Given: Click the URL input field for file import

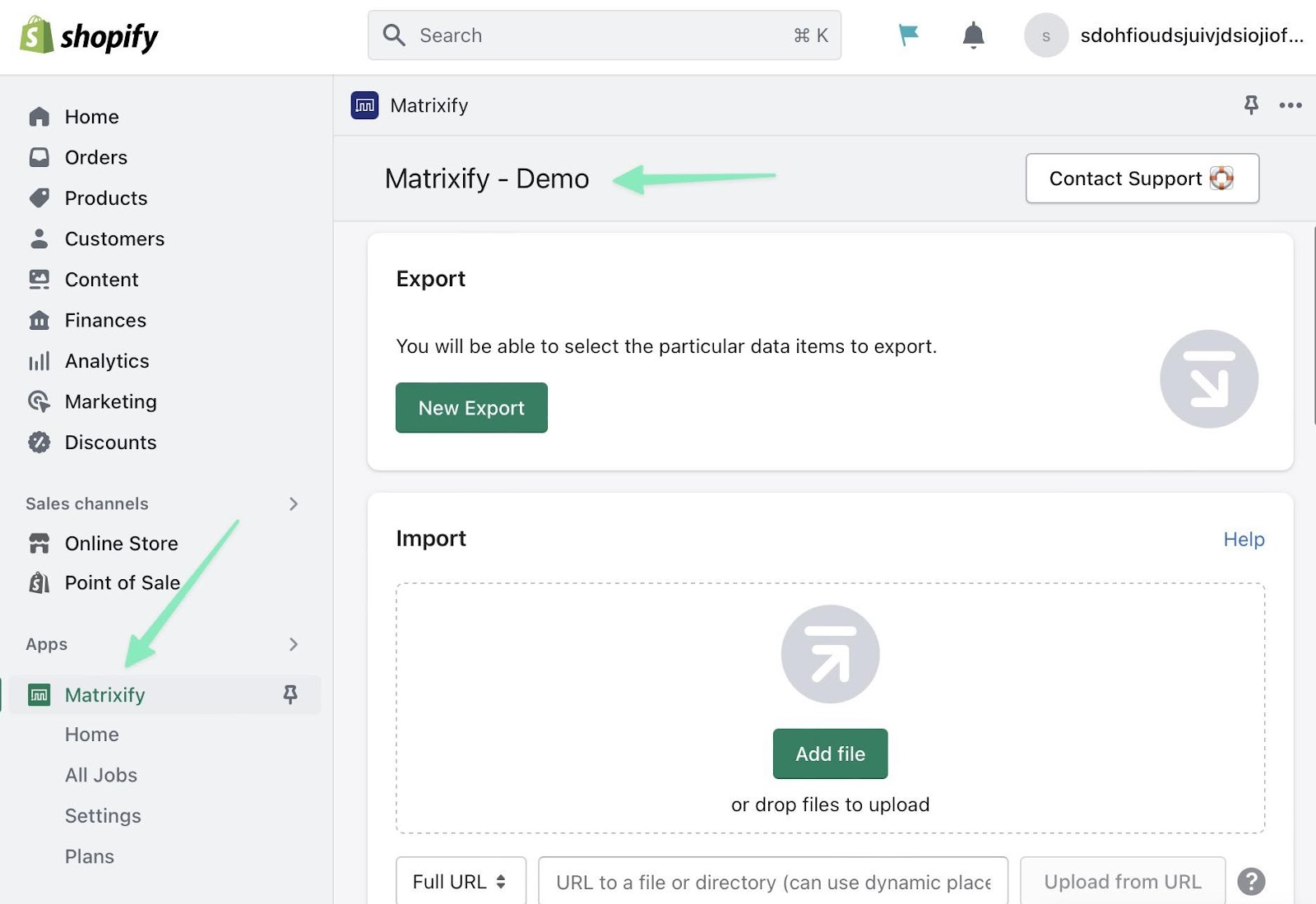Looking at the screenshot, I should coord(772,881).
